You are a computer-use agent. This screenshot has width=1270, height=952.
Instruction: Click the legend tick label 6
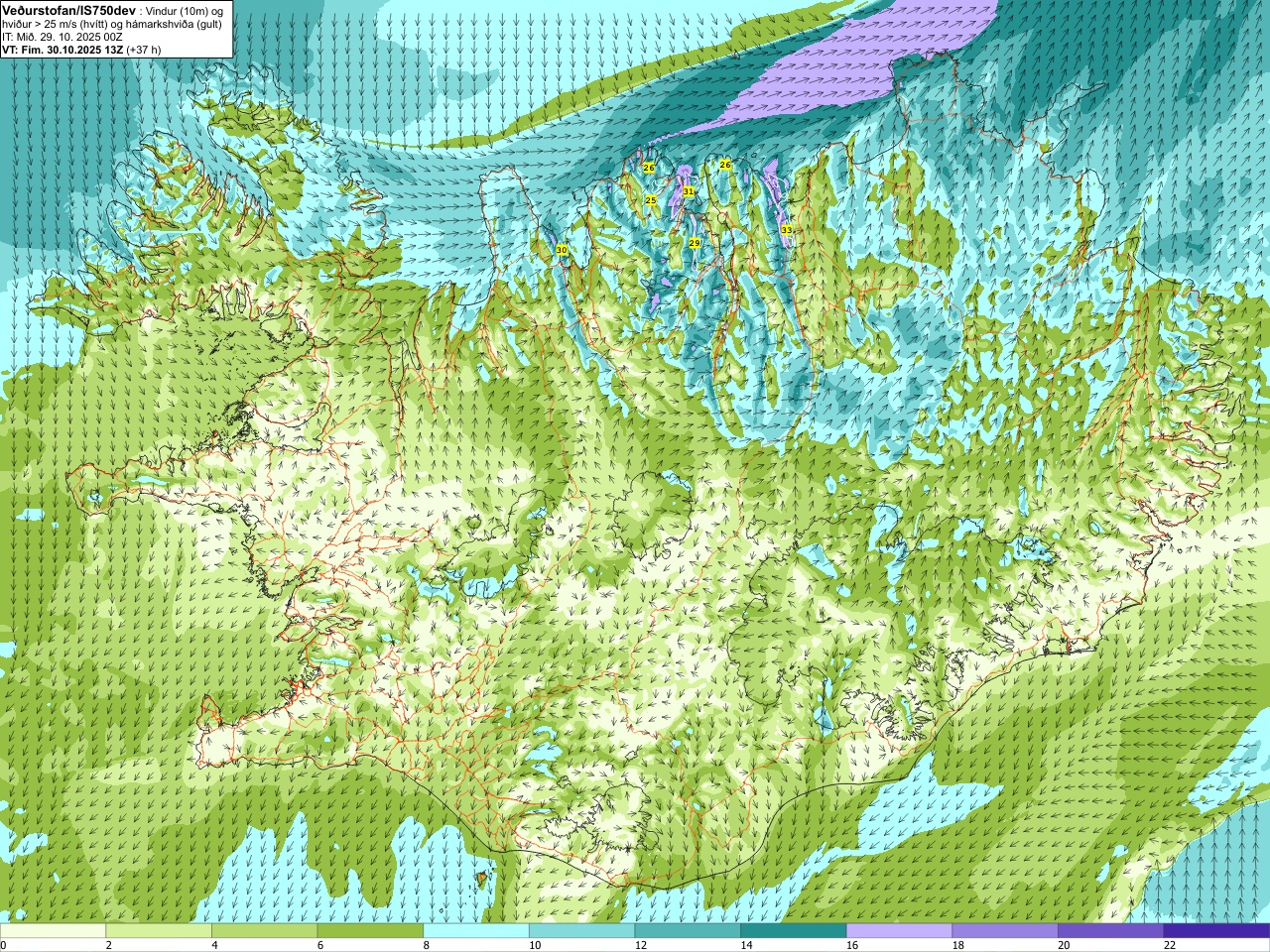320,945
